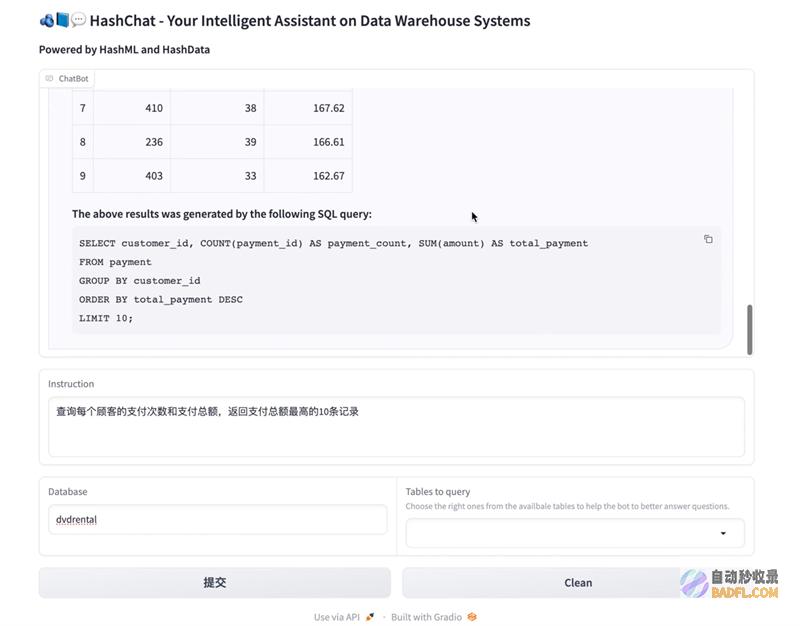The image size is (800, 626).
Task: Select the cell value 162.67
Action: click(x=329, y=176)
